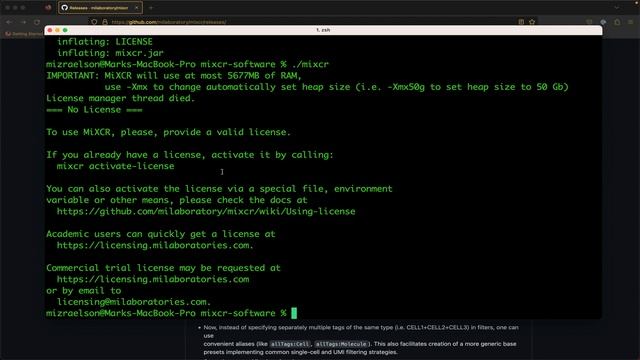Click the browser Forward arrow icon
The image size is (640, 360).
pyautogui.click(x=23, y=22)
